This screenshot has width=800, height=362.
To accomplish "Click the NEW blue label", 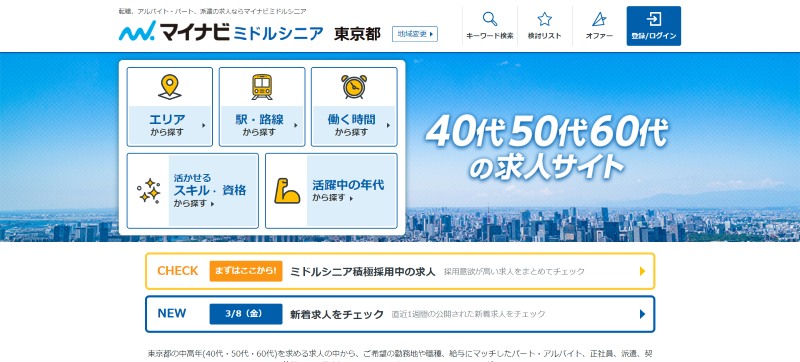I will (172, 313).
